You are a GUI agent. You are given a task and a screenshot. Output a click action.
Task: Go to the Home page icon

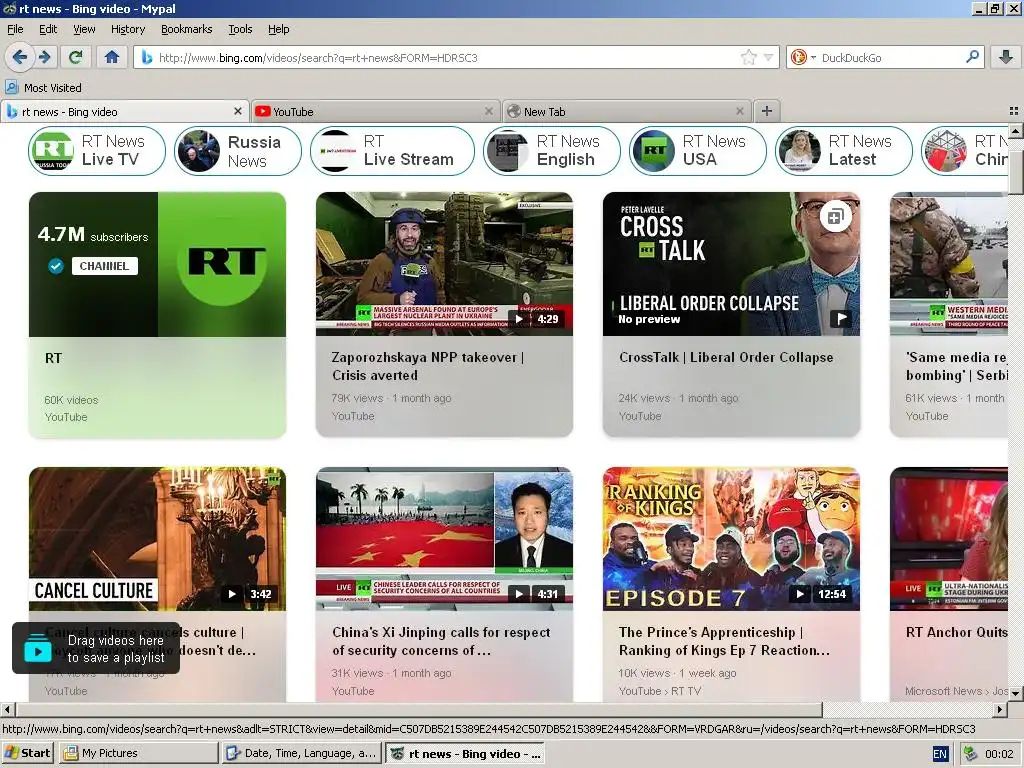[112, 57]
